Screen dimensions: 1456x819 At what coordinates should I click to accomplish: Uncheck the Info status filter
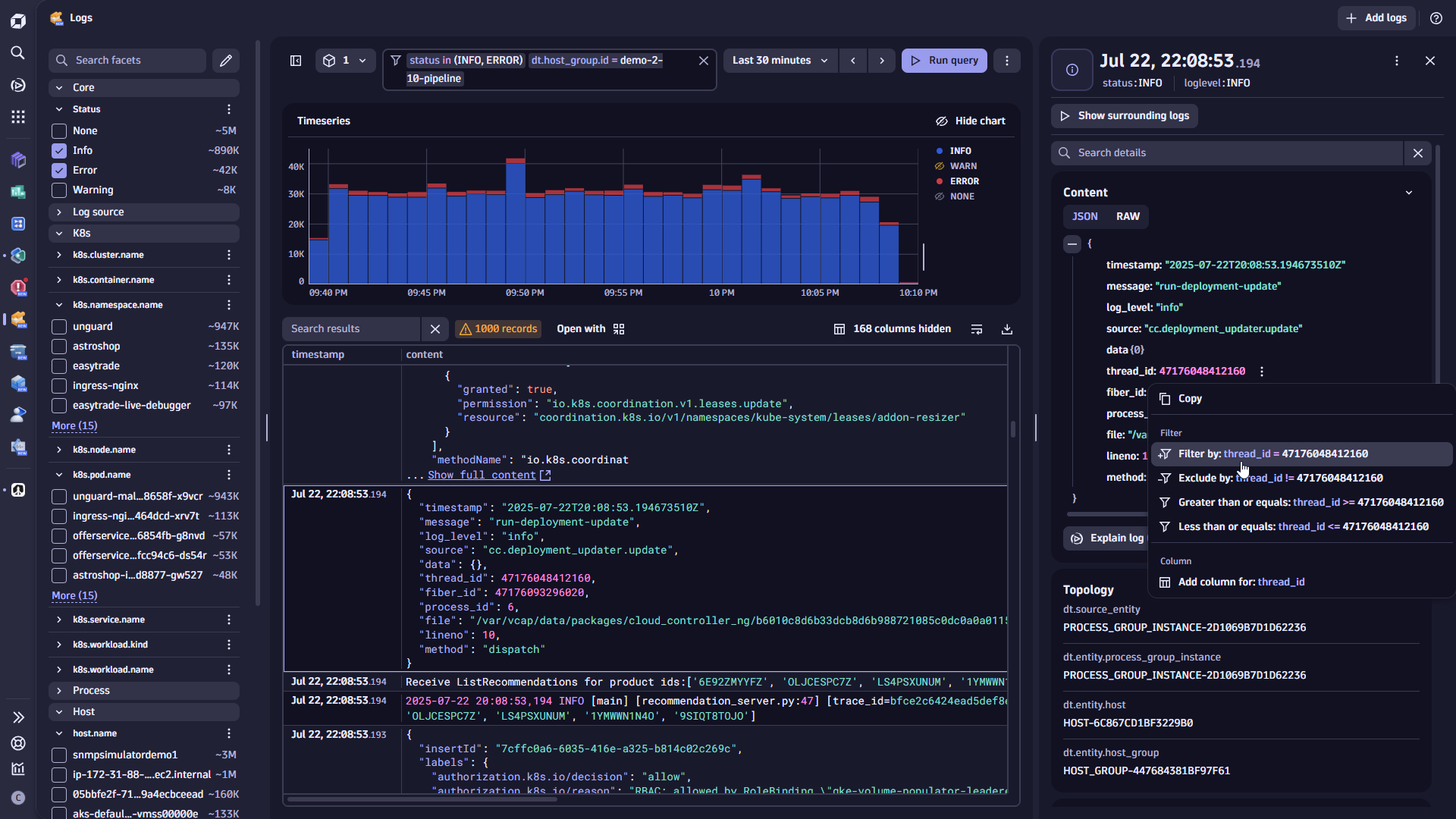point(58,150)
